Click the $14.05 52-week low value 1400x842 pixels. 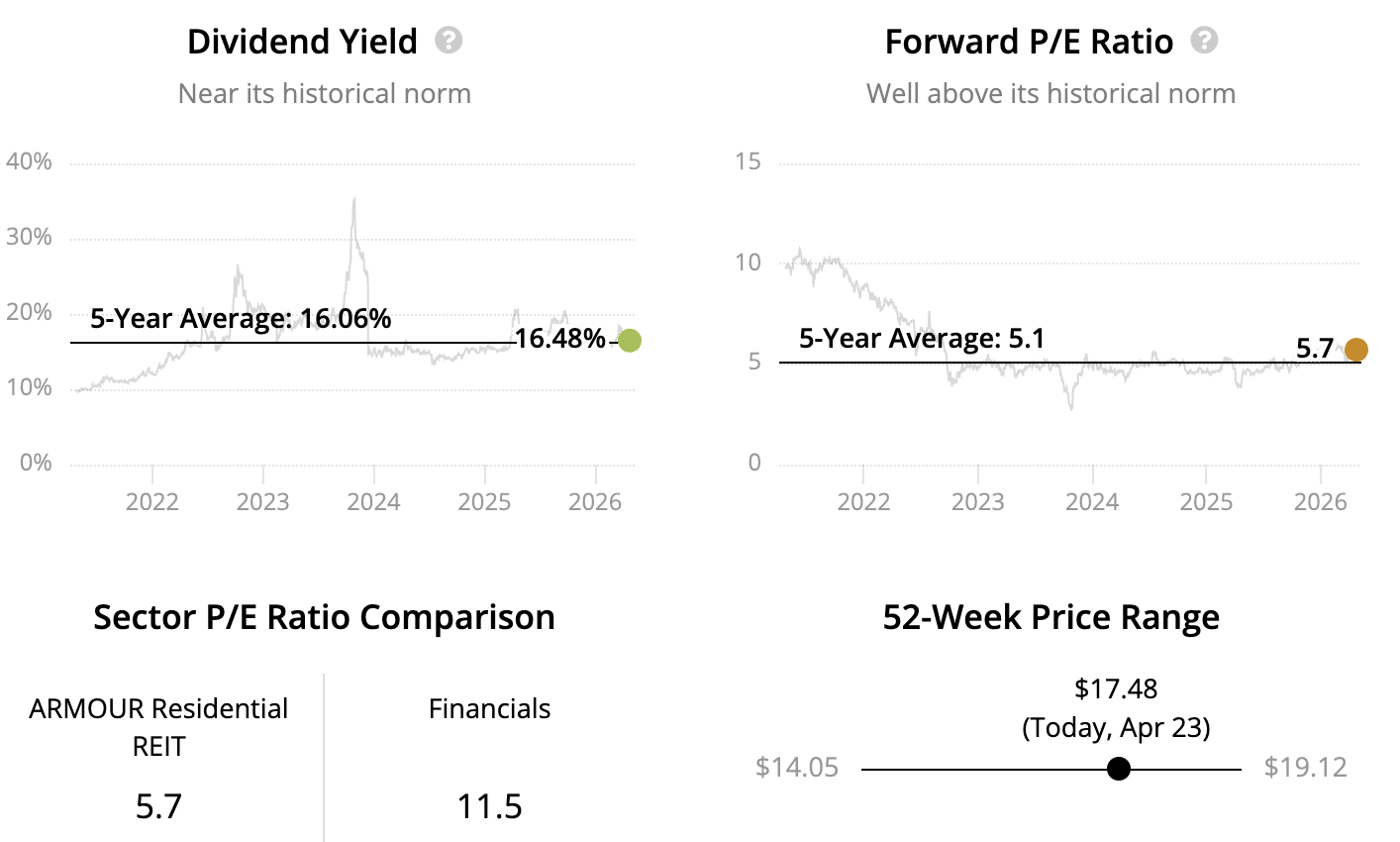click(797, 768)
